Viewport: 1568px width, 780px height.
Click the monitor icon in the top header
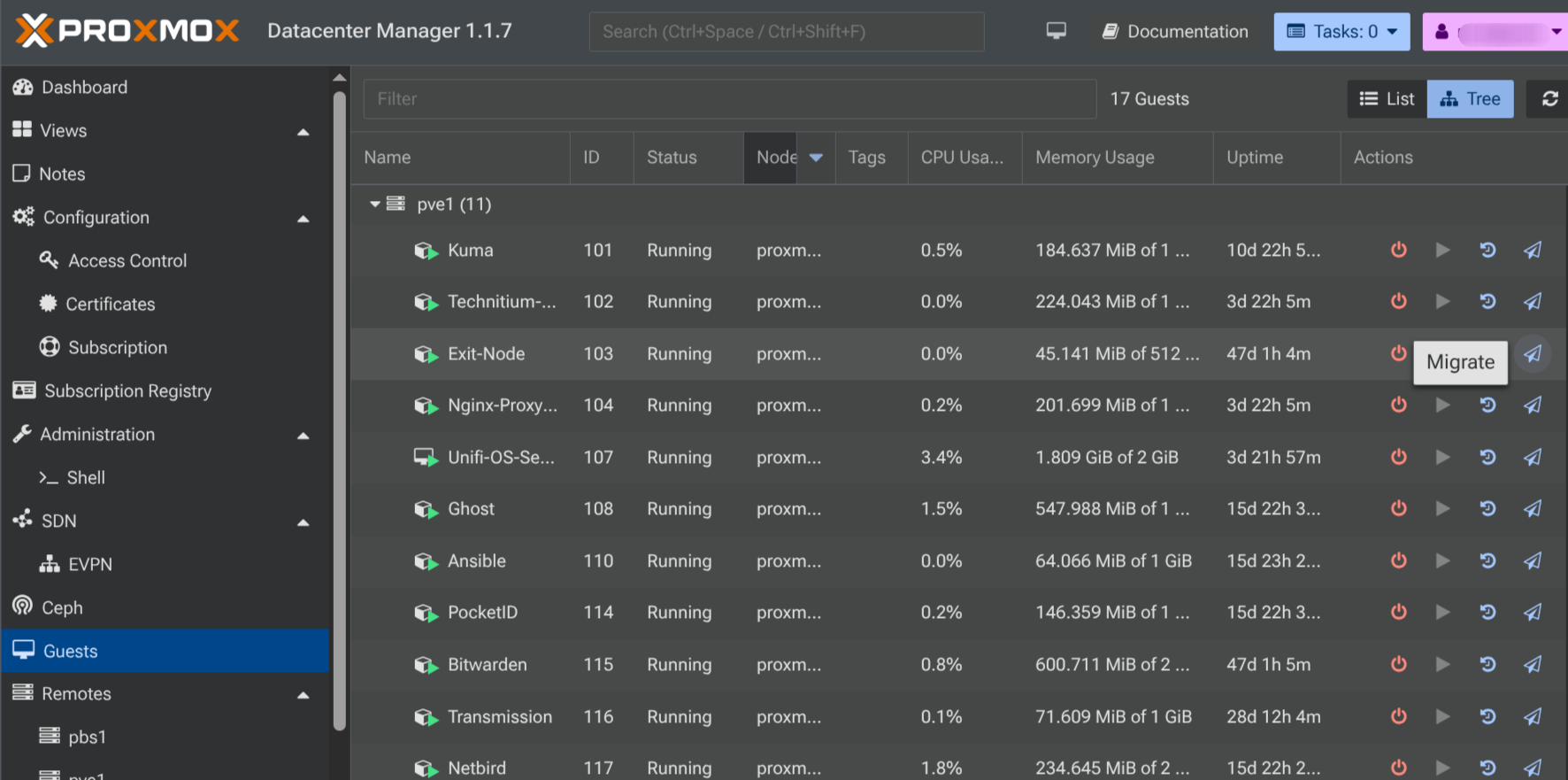click(x=1056, y=31)
